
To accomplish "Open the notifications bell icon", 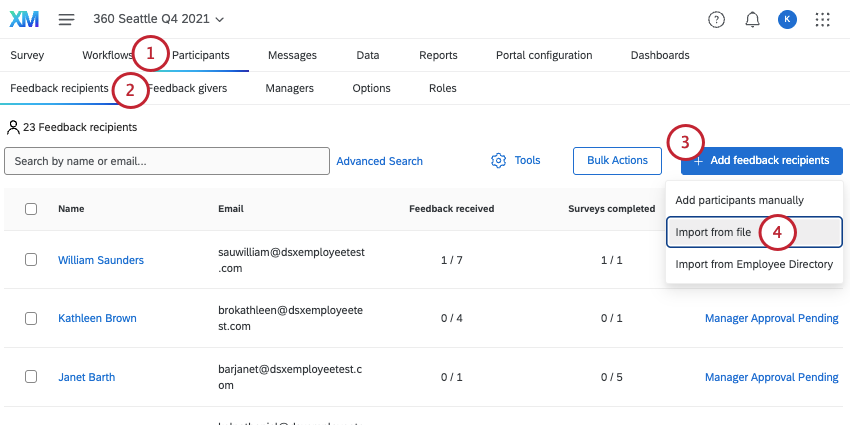I will pyautogui.click(x=752, y=20).
